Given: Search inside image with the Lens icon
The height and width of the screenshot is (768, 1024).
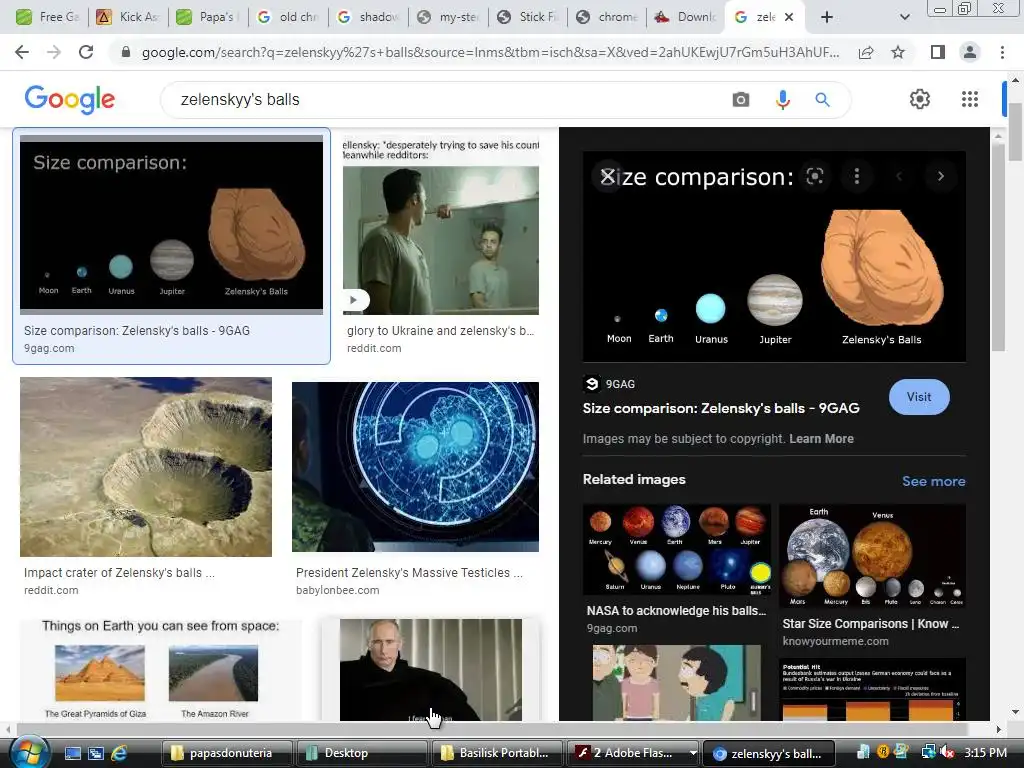Looking at the screenshot, I should (814, 176).
